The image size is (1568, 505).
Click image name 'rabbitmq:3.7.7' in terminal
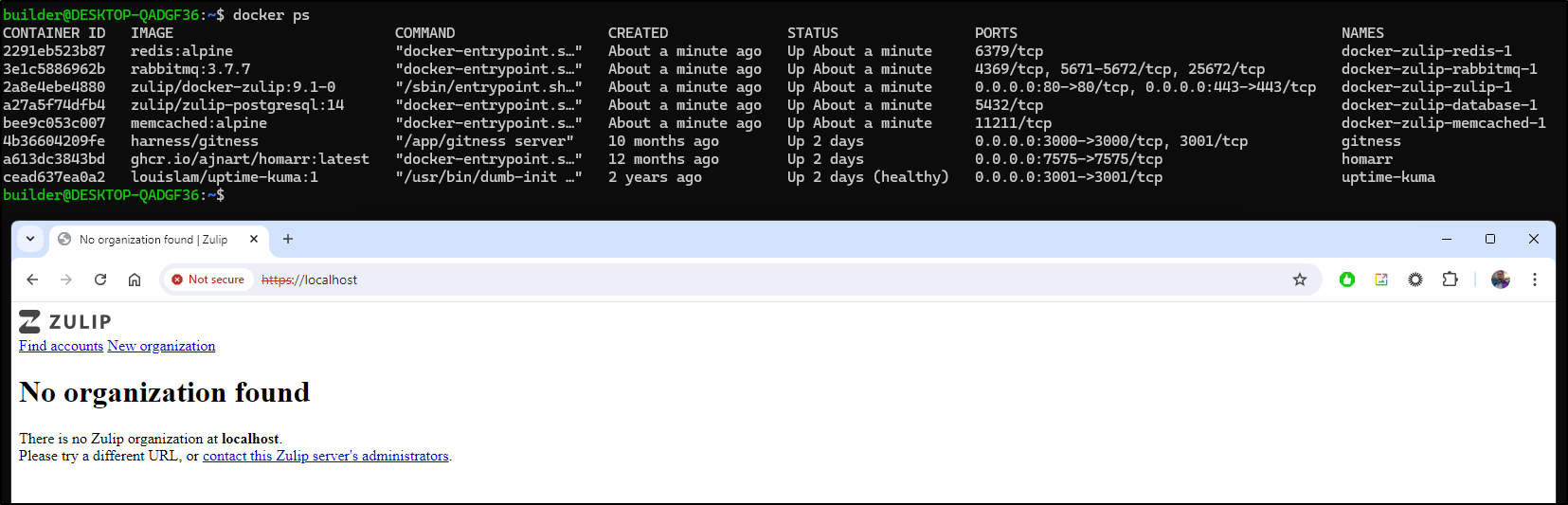point(190,69)
